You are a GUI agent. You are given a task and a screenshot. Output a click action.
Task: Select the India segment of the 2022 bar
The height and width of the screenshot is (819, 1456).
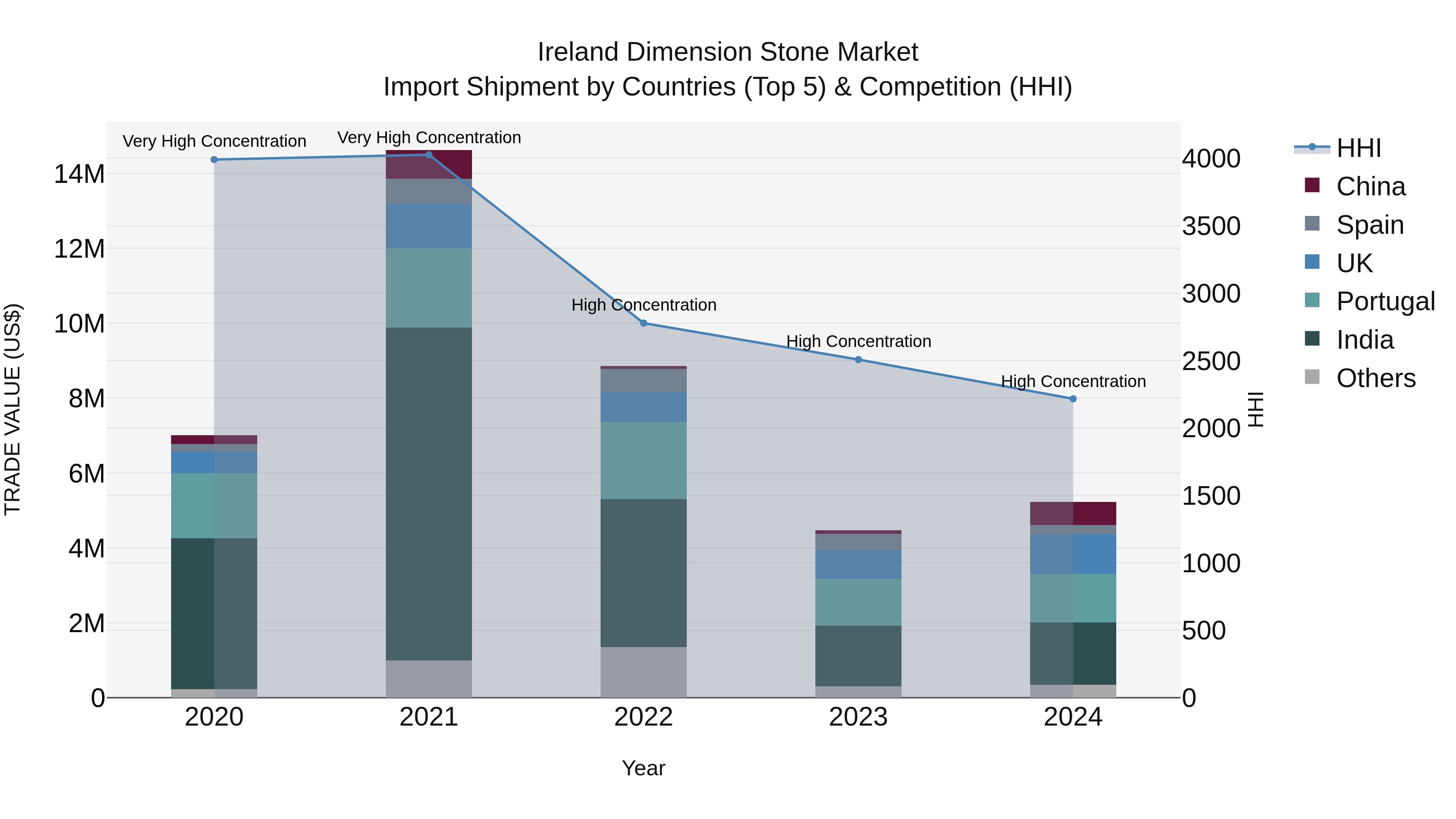tap(643, 573)
